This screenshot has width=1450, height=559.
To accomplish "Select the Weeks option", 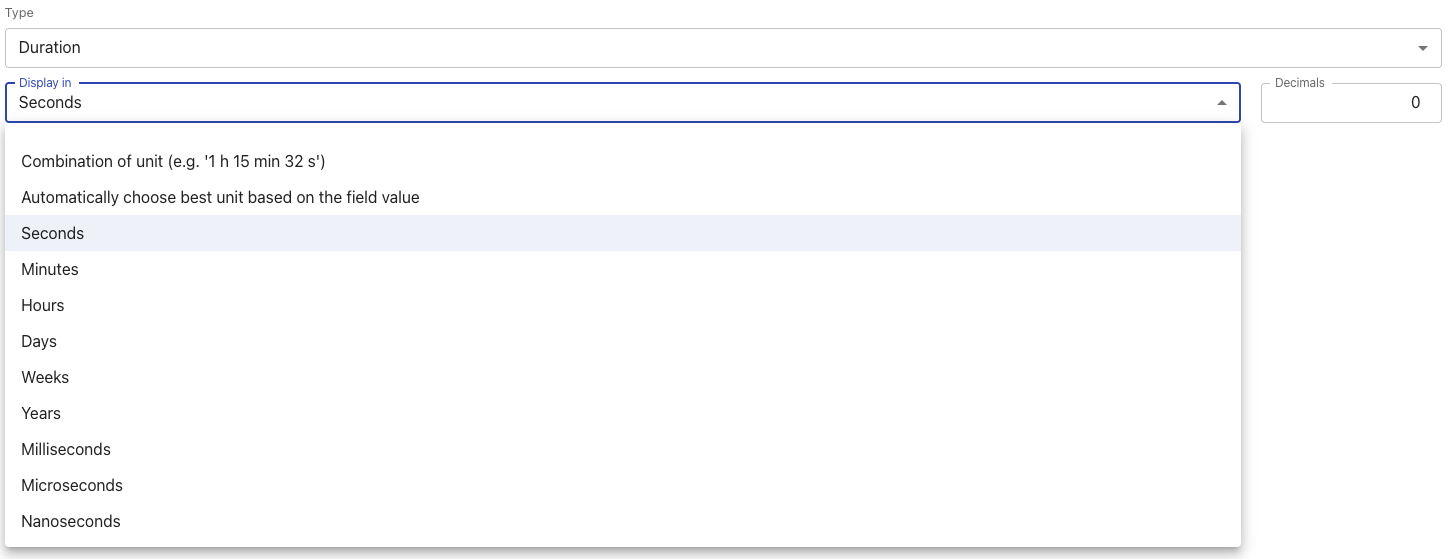I will click(x=45, y=377).
